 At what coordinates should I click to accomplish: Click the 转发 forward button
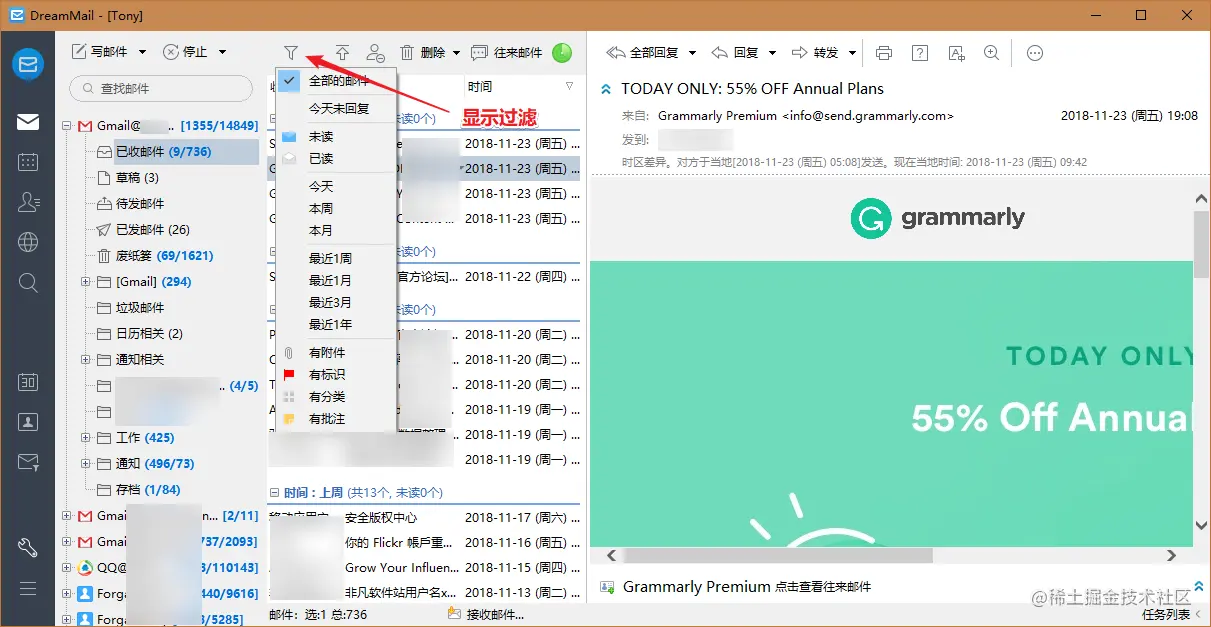(x=815, y=53)
